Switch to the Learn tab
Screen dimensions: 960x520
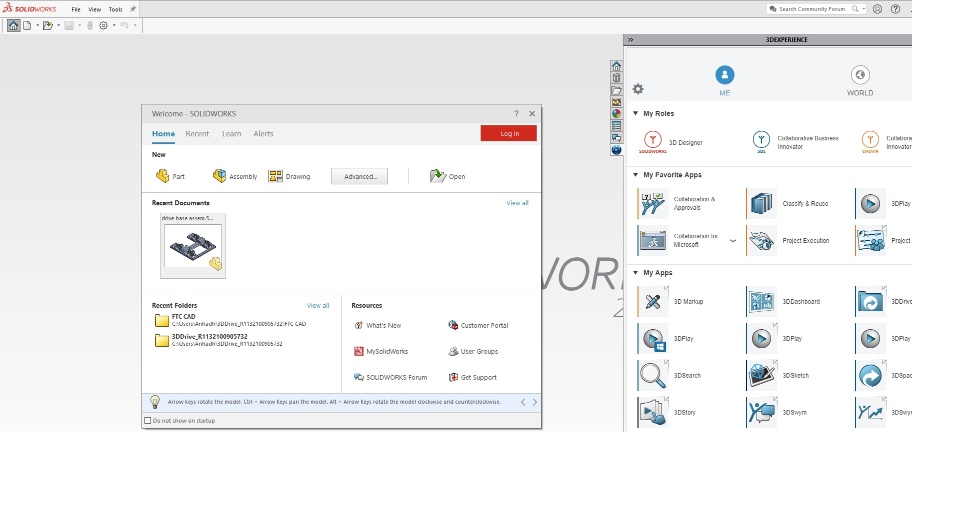click(x=231, y=134)
